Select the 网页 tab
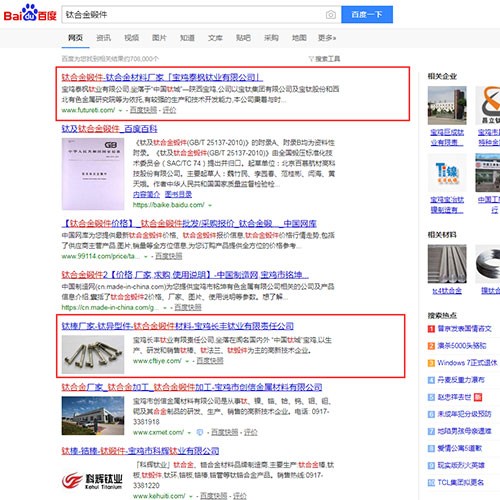The height and width of the screenshot is (500, 500). [x=75, y=38]
